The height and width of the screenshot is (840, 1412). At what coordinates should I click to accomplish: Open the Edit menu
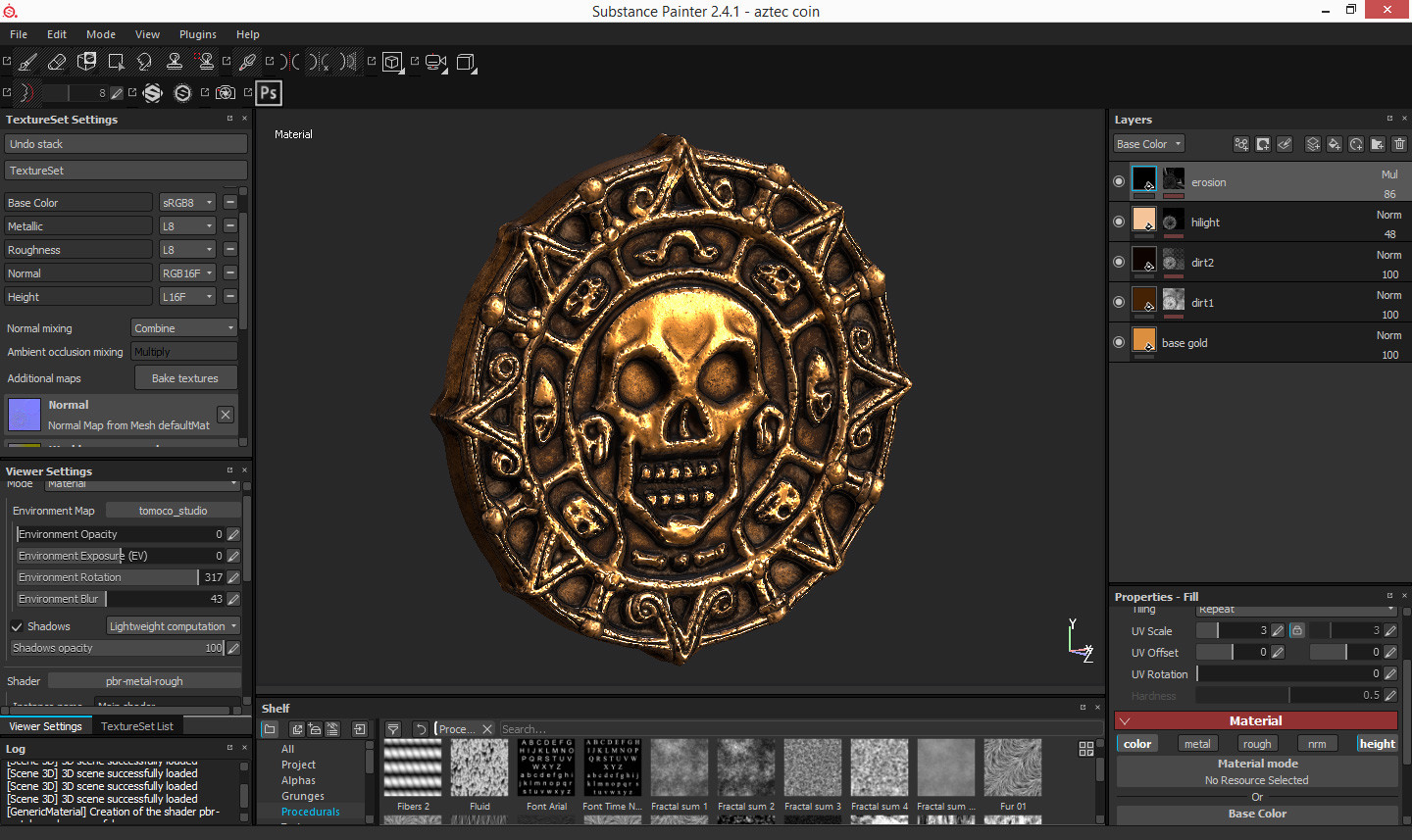click(57, 34)
